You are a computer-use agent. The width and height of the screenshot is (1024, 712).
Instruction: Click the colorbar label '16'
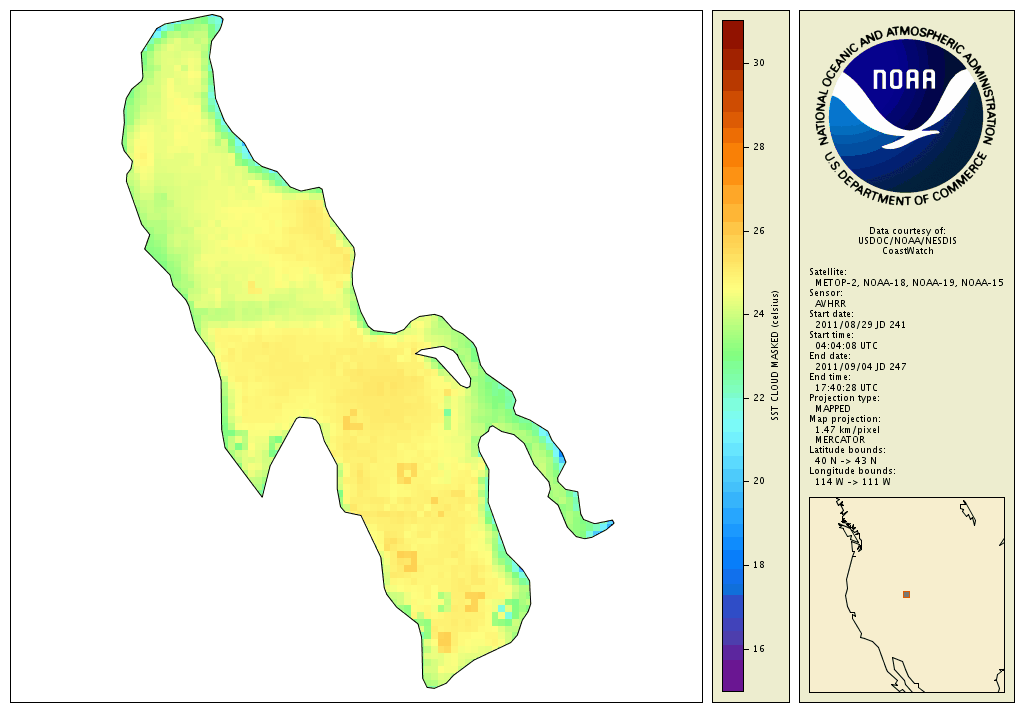(x=758, y=649)
